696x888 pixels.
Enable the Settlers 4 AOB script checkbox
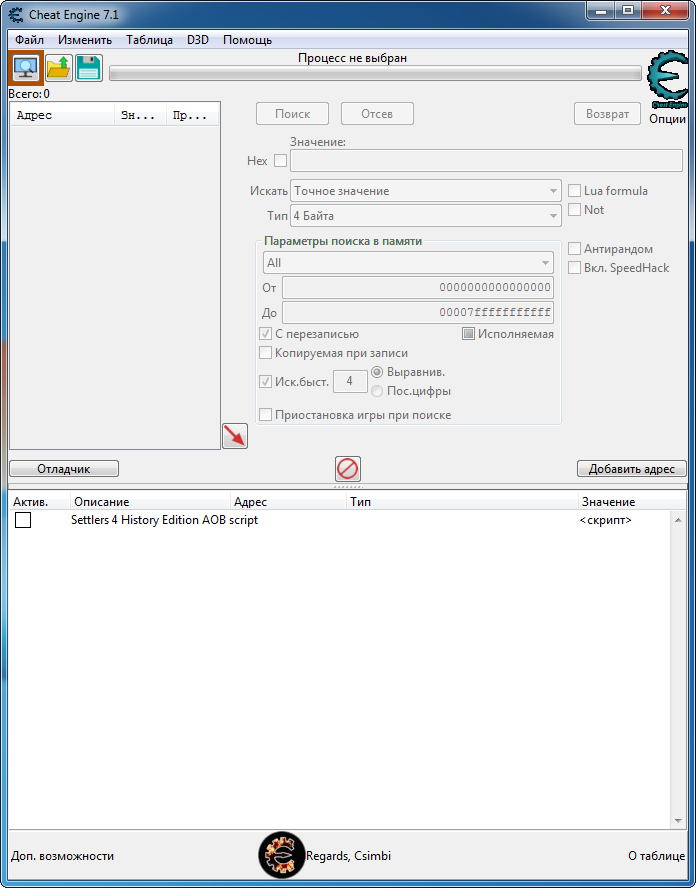pos(23,520)
